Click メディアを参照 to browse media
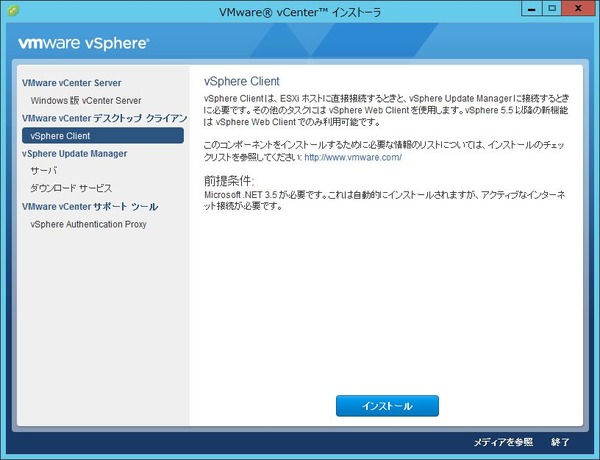Image resolution: width=600 pixels, height=460 pixels. click(x=503, y=442)
